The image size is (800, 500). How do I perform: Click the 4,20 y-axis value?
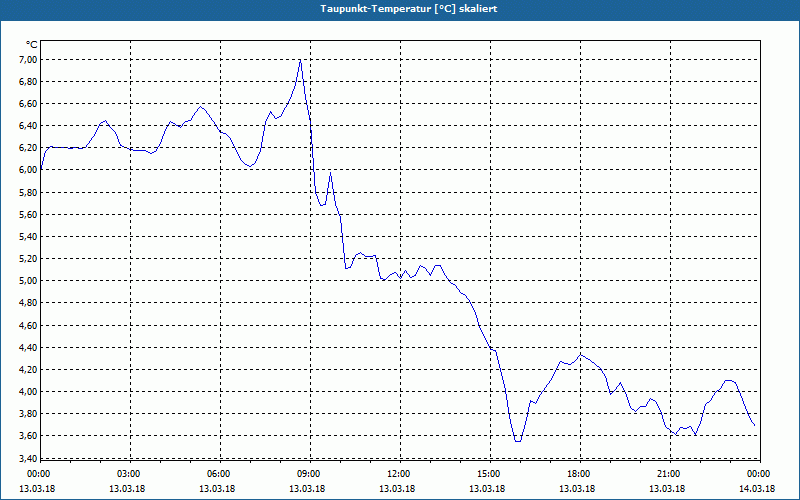click(x=29, y=369)
